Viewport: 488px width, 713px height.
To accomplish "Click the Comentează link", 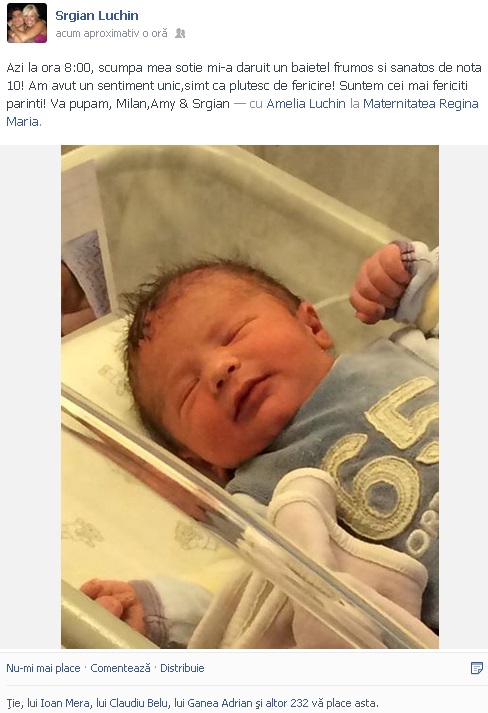I will [121, 668].
